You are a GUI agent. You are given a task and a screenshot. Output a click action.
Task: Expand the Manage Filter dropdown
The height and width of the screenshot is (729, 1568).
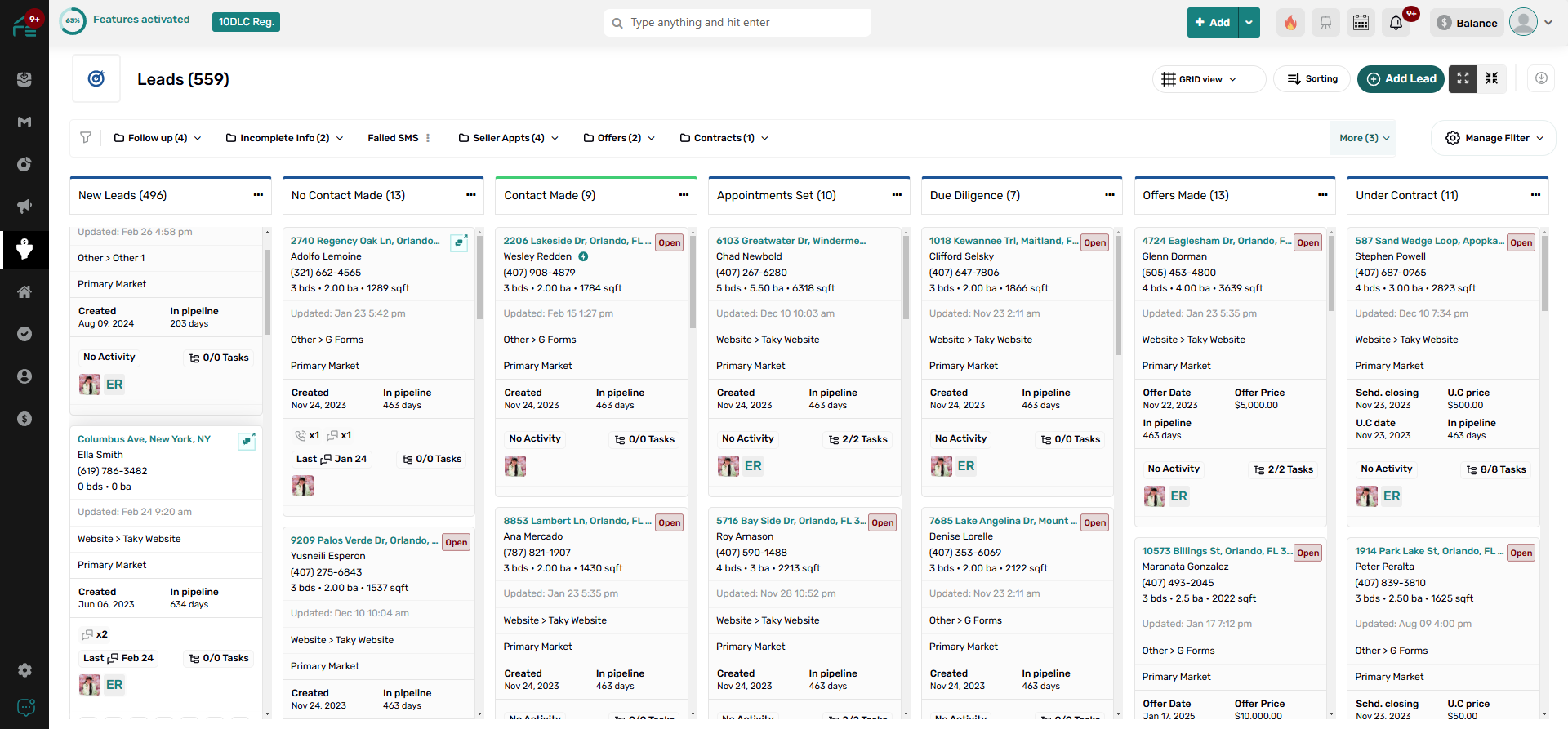[1494, 138]
